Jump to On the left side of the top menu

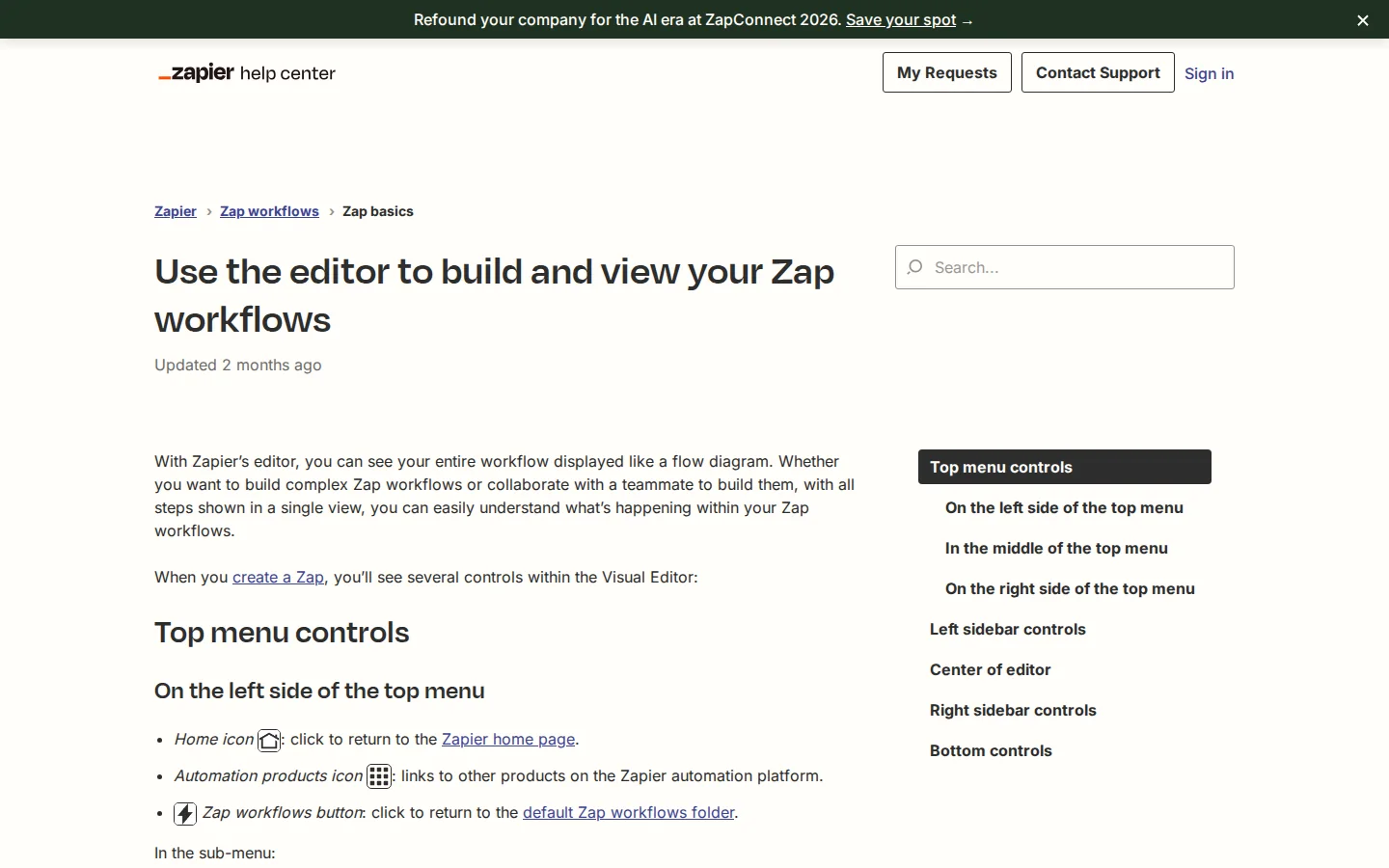pyautogui.click(x=1064, y=507)
